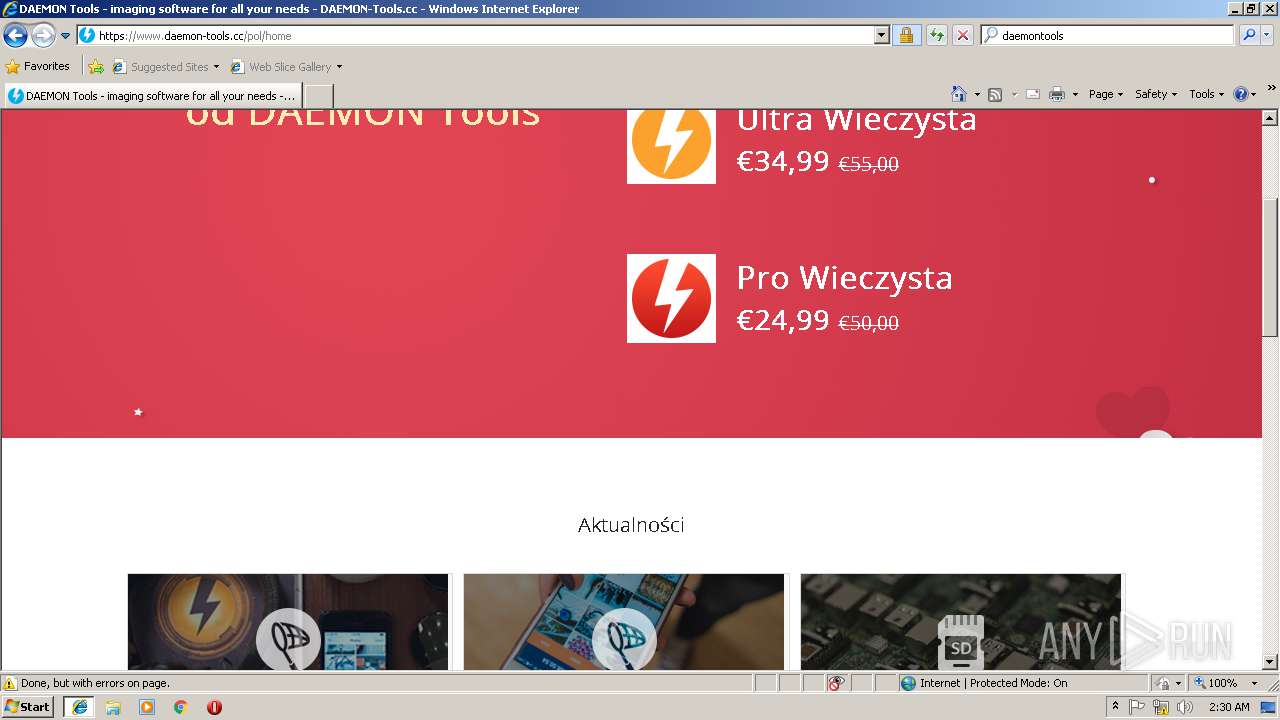The height and width of the screenshot is (720, 1280).
Task: Show hidden tray icons arrow
Action: pos(1115,707)
